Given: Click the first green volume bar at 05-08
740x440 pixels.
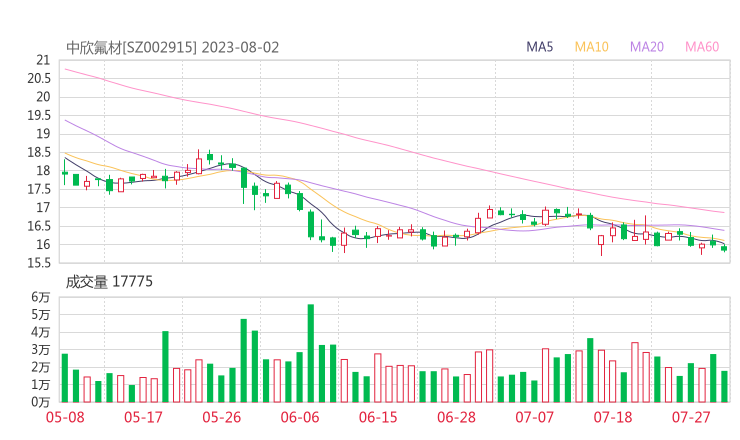Looking at the screenshot, I should [65, 378].
